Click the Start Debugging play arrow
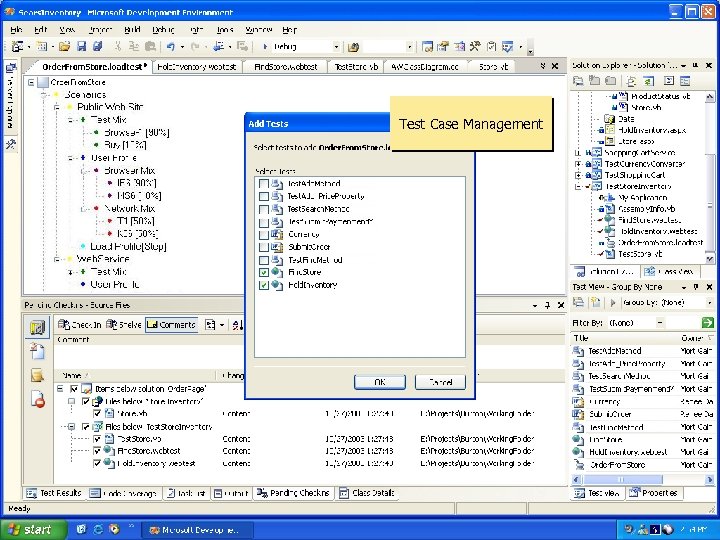The width and height of the screenshot is (720, 540). click(265, 46)
